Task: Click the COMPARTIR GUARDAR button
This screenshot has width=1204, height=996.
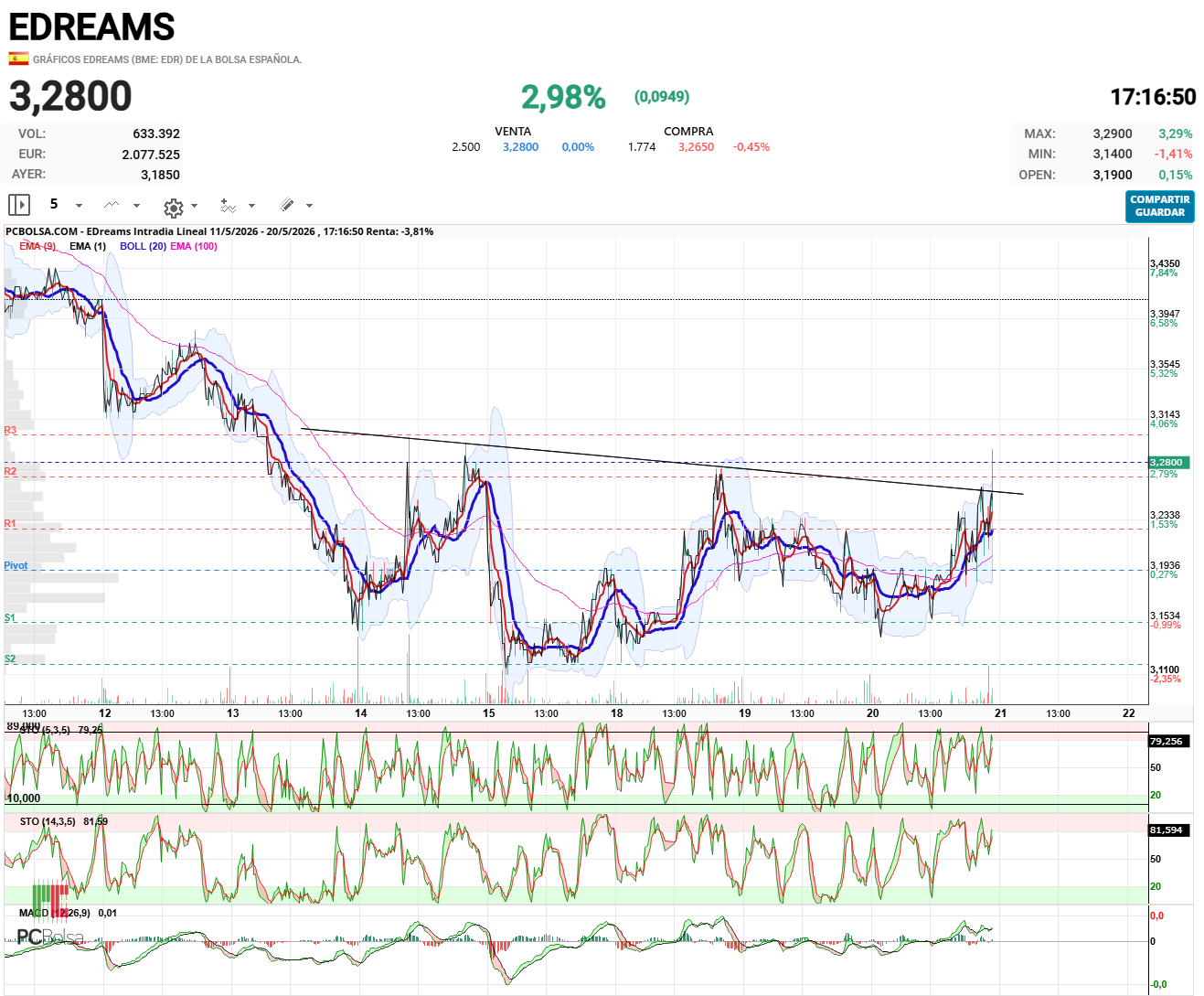Action: (1160, 206)
